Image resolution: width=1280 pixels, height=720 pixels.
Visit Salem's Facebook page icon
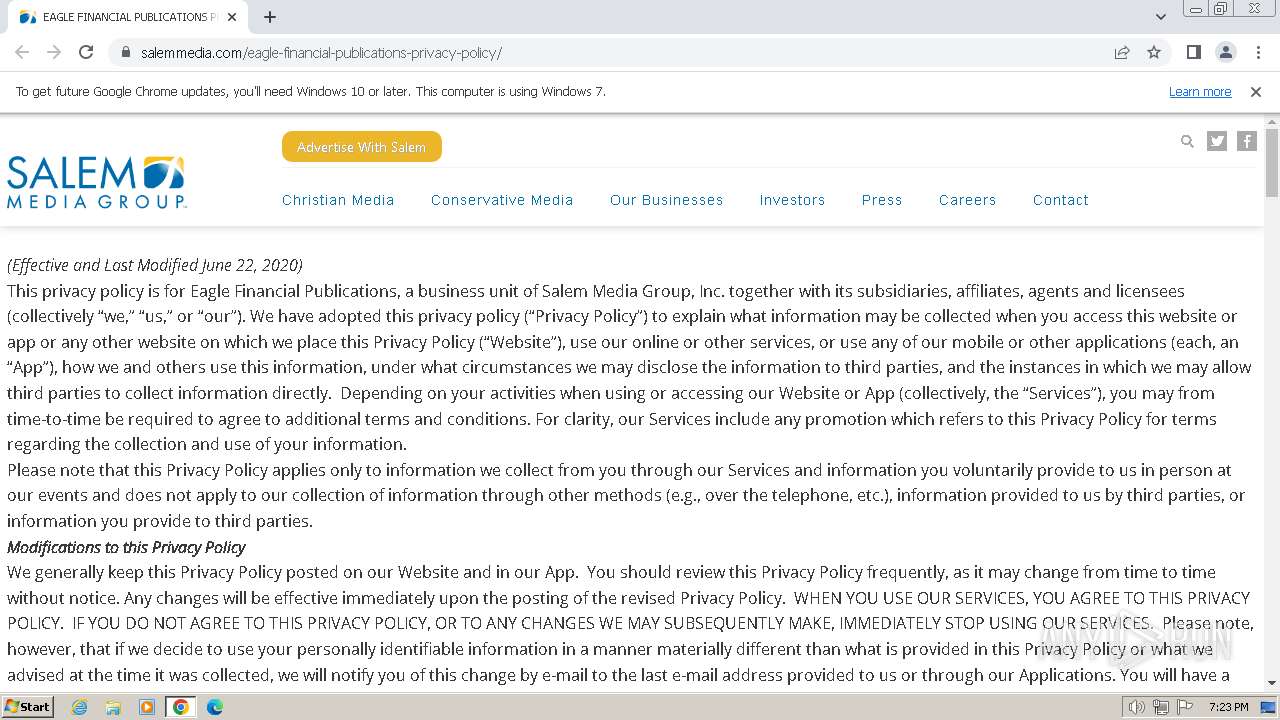[1247, 141]
